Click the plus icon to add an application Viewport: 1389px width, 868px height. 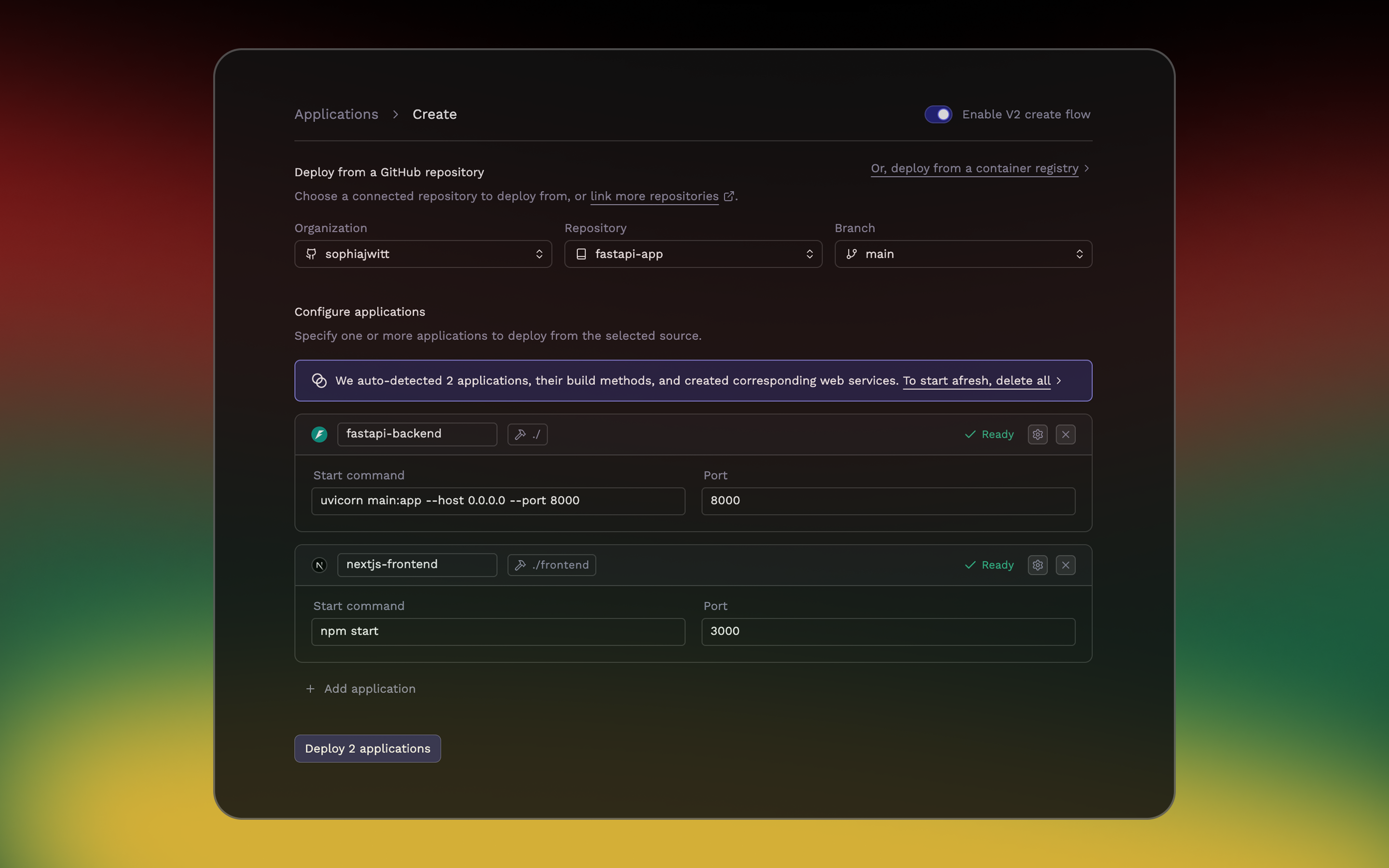pos(311,688)
